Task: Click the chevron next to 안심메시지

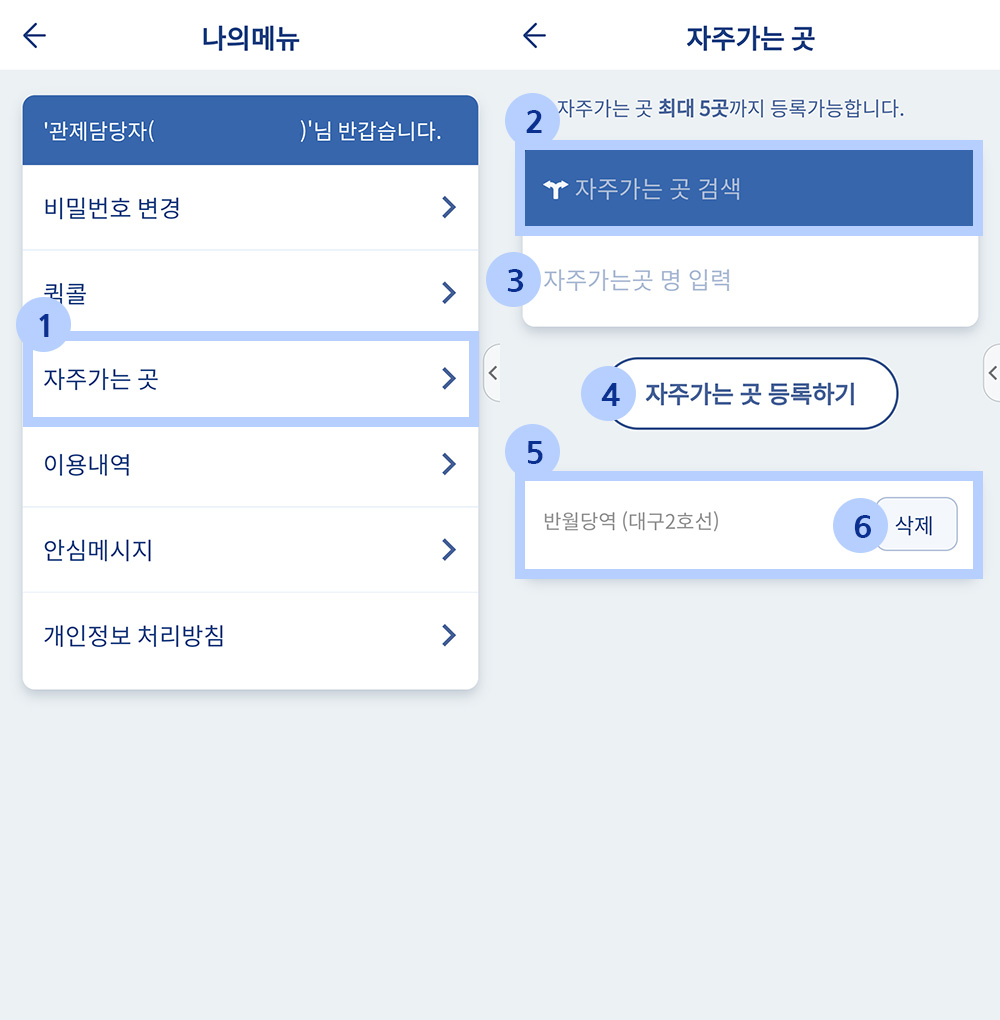Action: [449, 550]
